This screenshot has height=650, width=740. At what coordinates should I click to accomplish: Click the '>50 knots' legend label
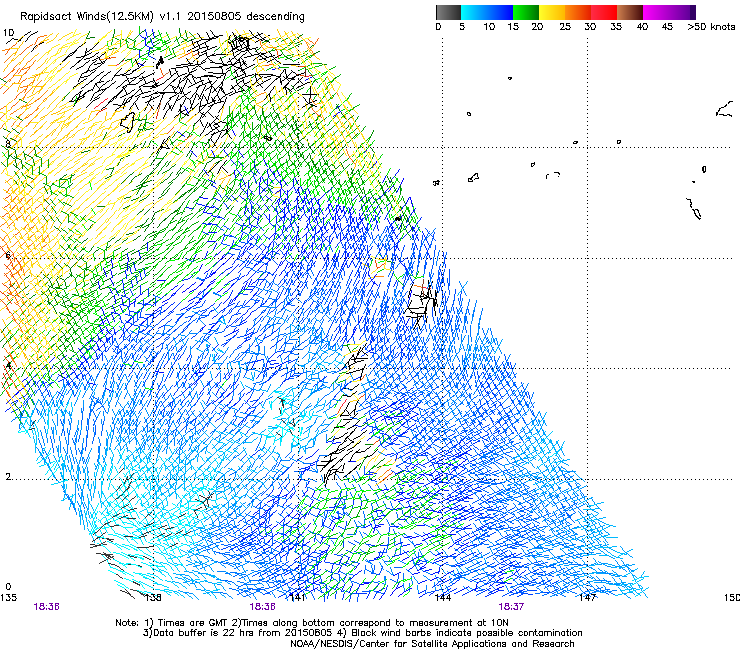coord(711,27)
